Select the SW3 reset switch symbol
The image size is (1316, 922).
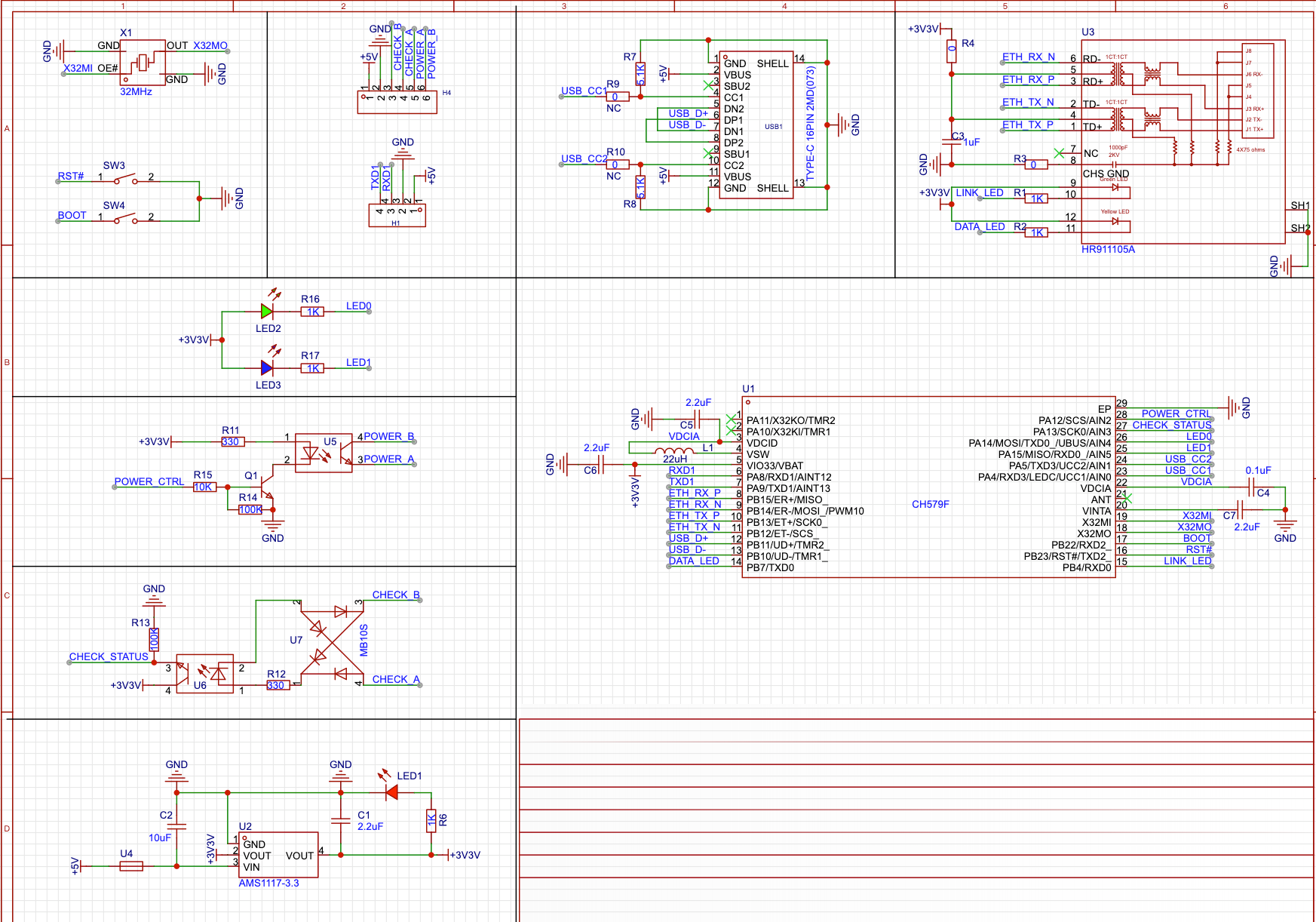coord(125,180)
